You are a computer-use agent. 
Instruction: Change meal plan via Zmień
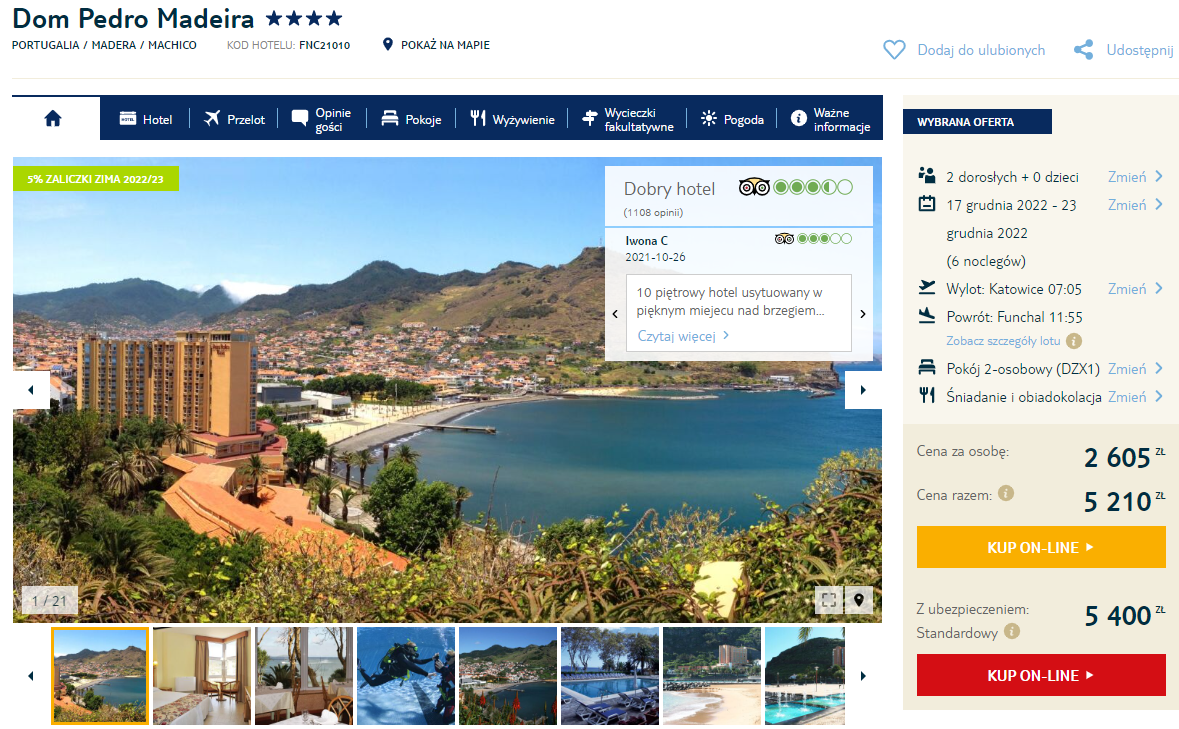point(1135,397)
